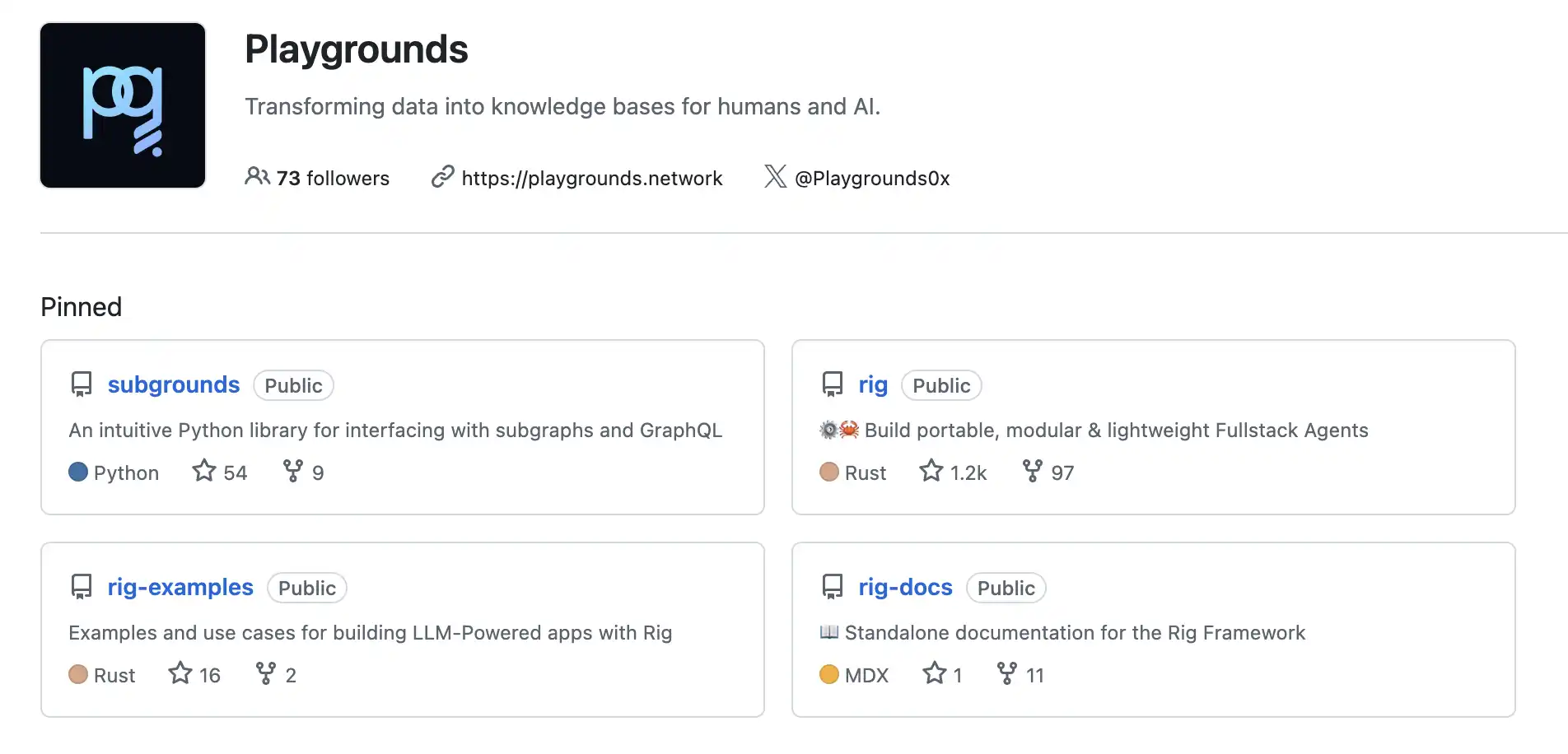
Task: Open the rig-examples repository
Action: pos(180,588)
